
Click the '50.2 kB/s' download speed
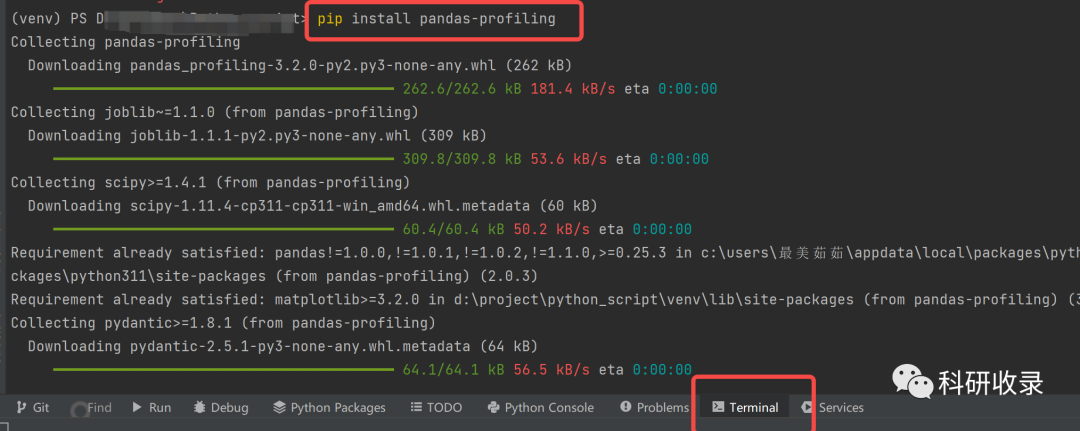coord(551,229)
